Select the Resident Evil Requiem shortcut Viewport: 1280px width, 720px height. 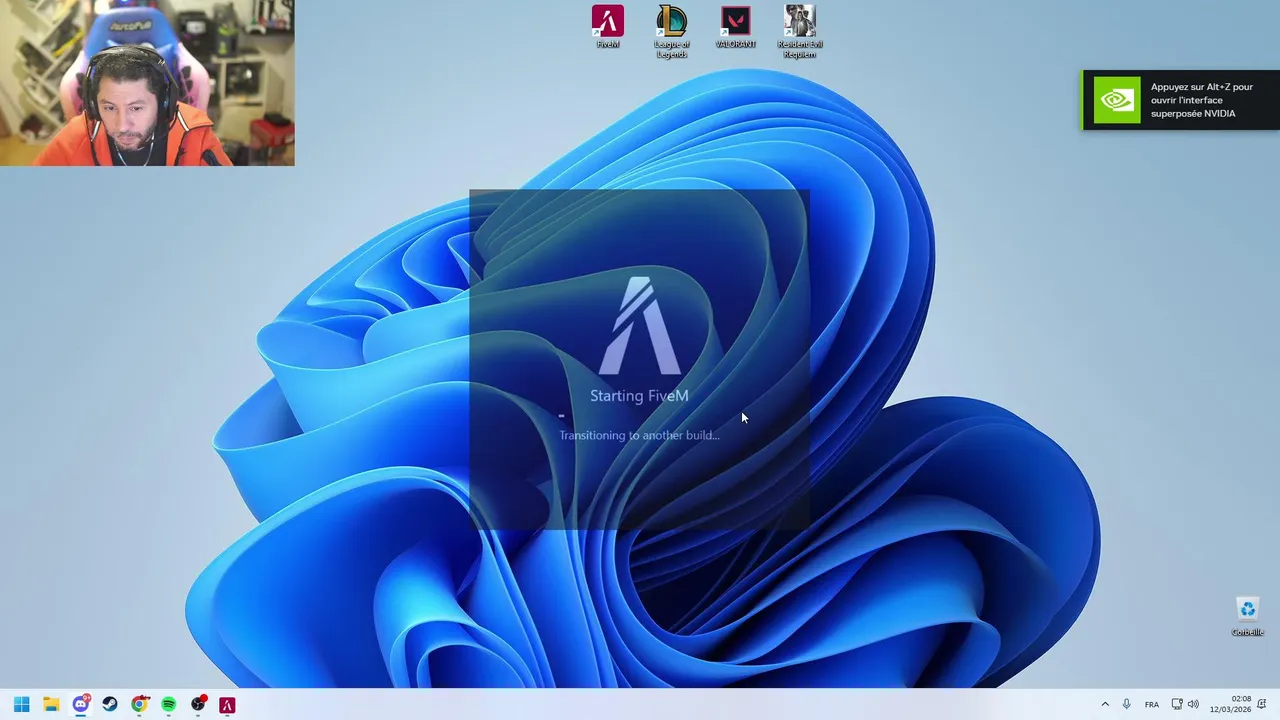[799, 31]
